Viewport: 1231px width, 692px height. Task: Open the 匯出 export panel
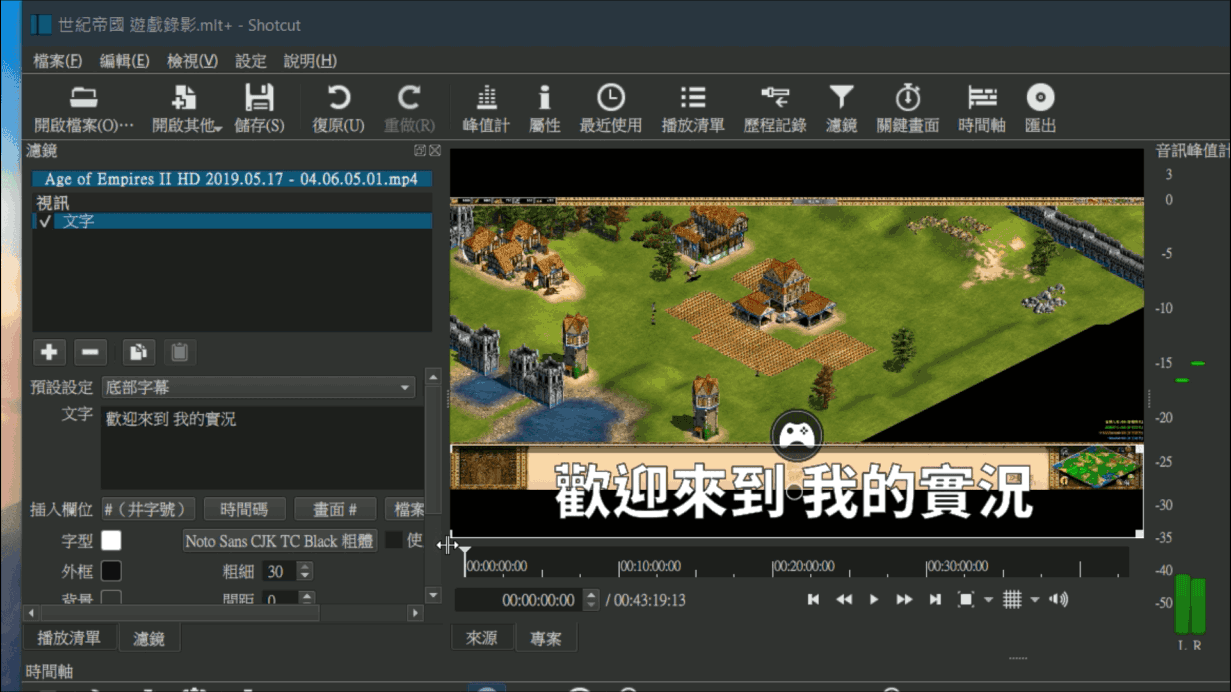tap(1041, 108)
